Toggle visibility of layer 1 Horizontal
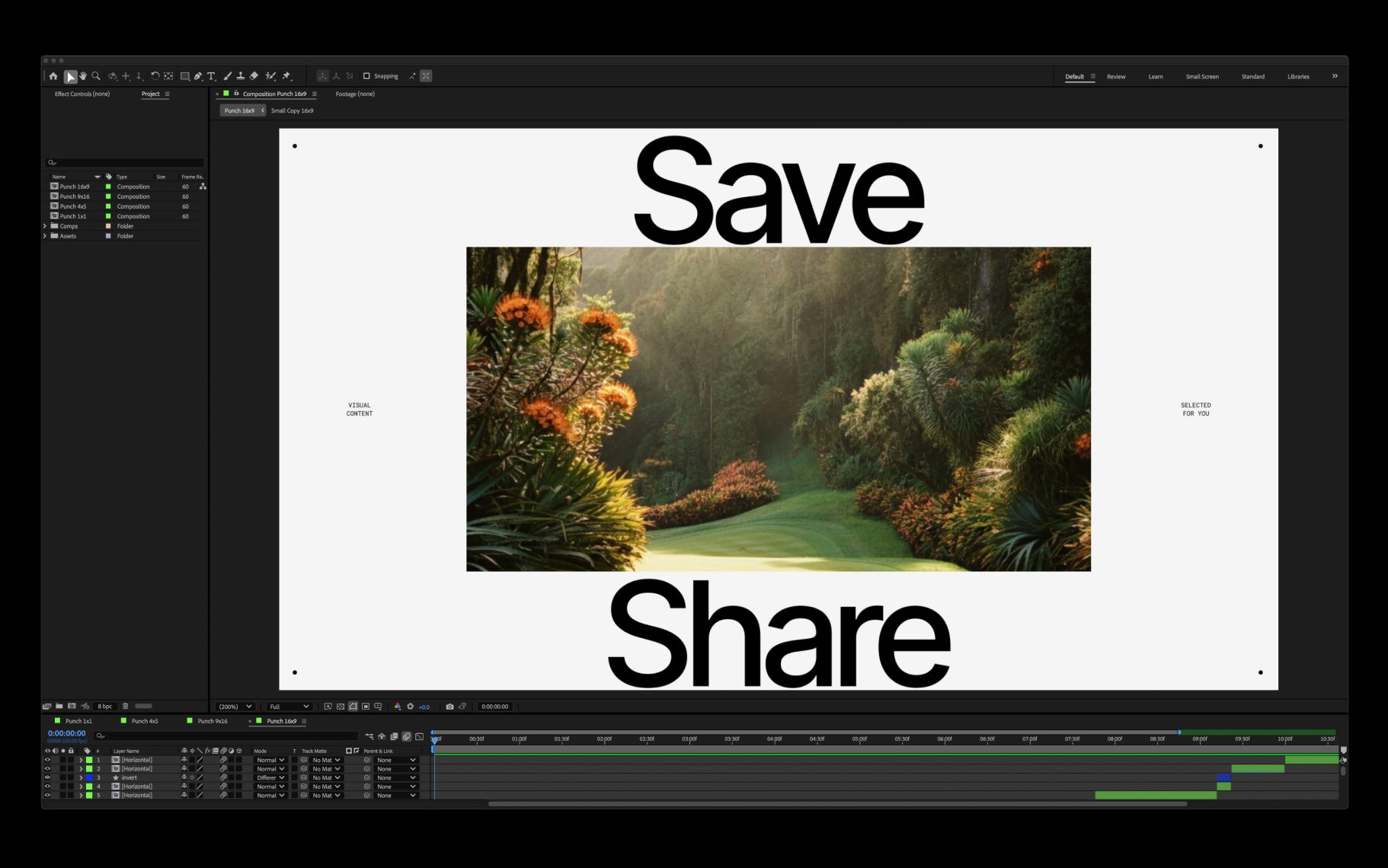Screen dimensions: 1388x868 pyautogui.click(x=47, y=760)
